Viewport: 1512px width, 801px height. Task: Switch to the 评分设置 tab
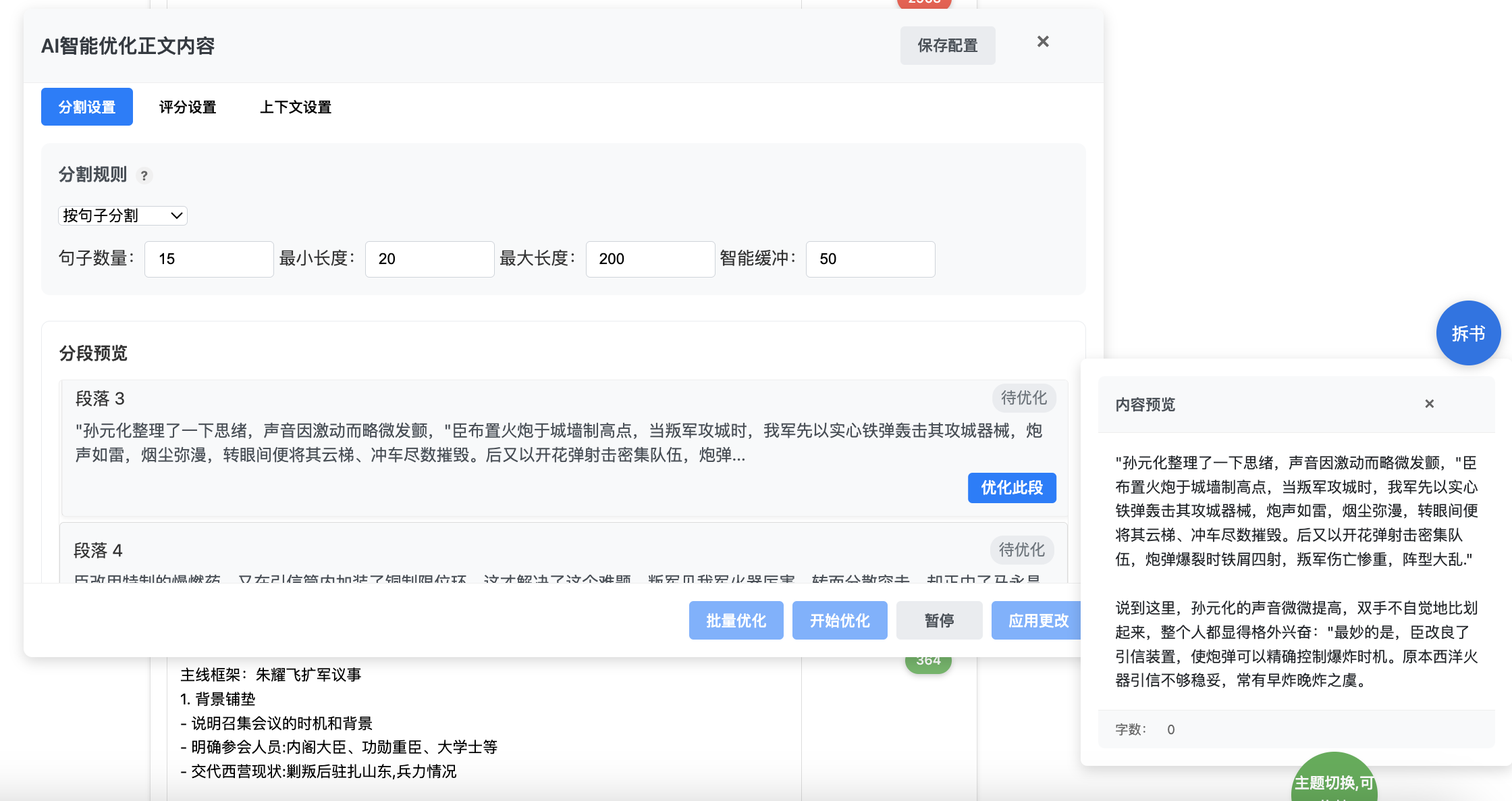pyautogui.click(x=187, y=107)
